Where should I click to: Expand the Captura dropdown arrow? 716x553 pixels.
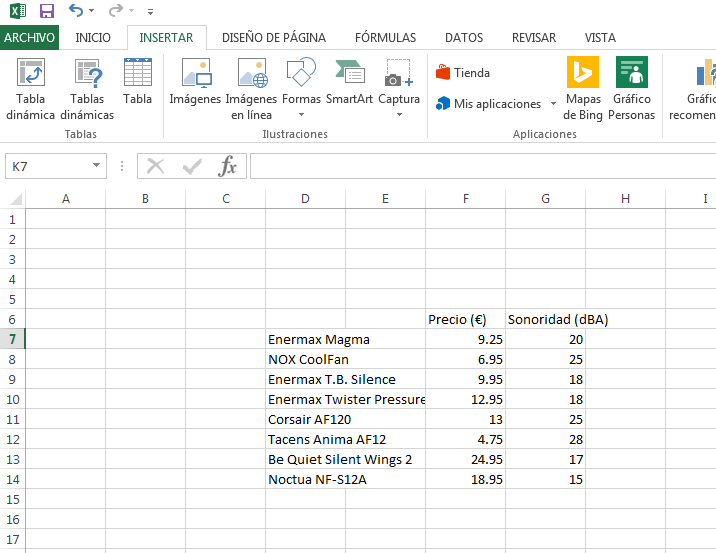point(399,115)
